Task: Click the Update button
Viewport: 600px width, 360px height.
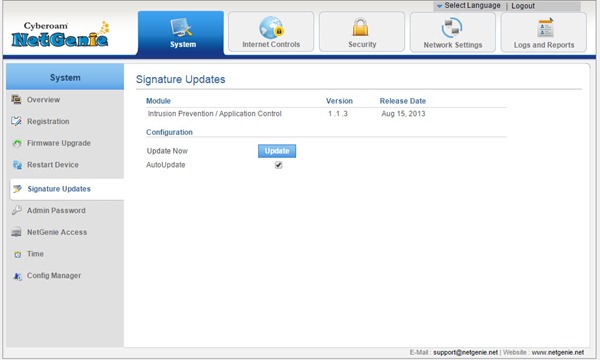Action: [277, 151]
